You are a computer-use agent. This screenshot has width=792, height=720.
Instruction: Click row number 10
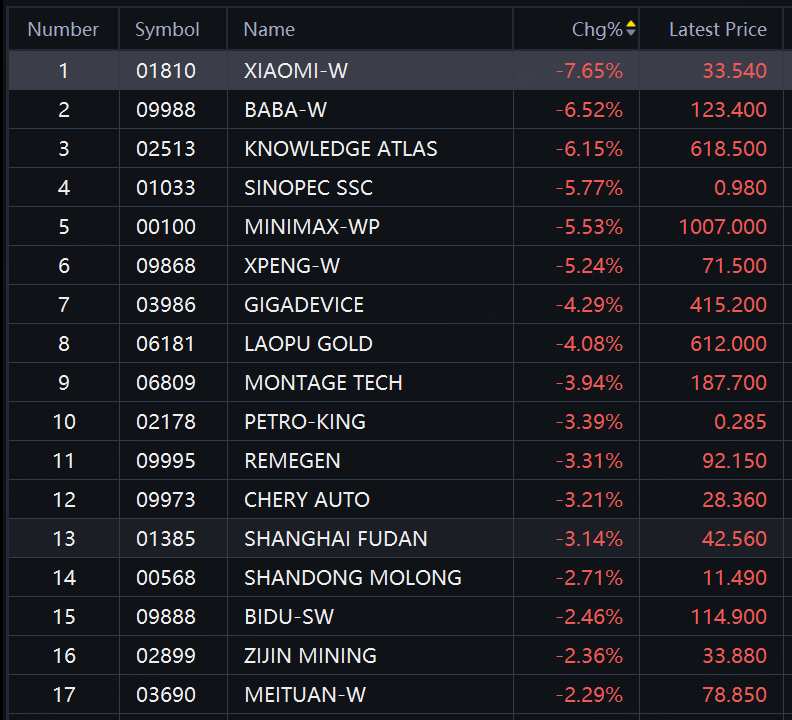(64, 422)
